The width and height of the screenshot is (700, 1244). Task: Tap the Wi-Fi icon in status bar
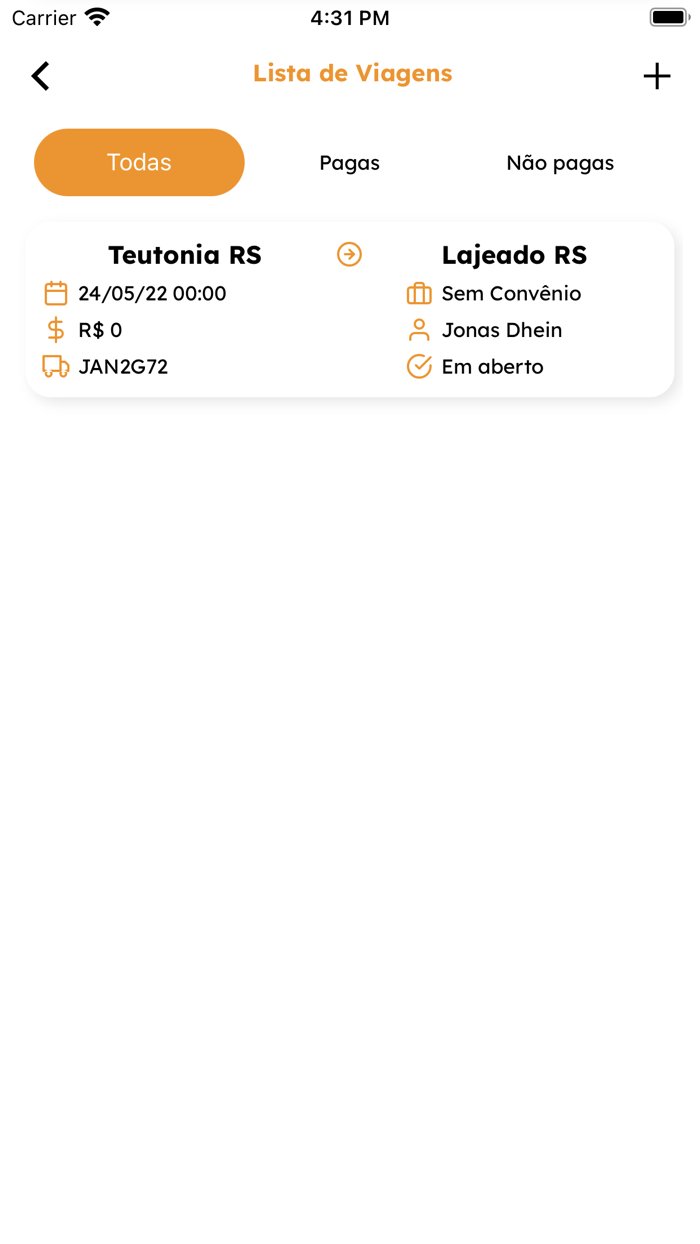(97, 17)
